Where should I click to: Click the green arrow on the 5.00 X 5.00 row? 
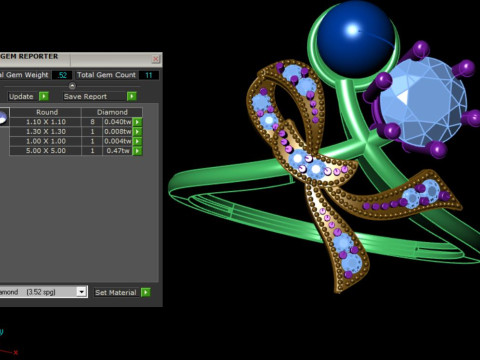pyautogui.click(x=137, y=151)
